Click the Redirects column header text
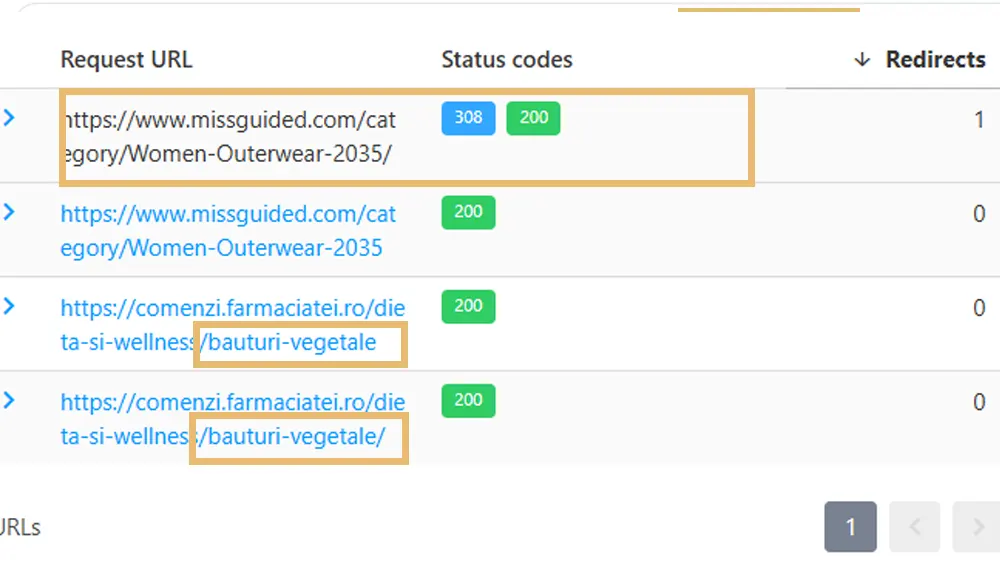1000x580 pixels. tap(935, 60)
